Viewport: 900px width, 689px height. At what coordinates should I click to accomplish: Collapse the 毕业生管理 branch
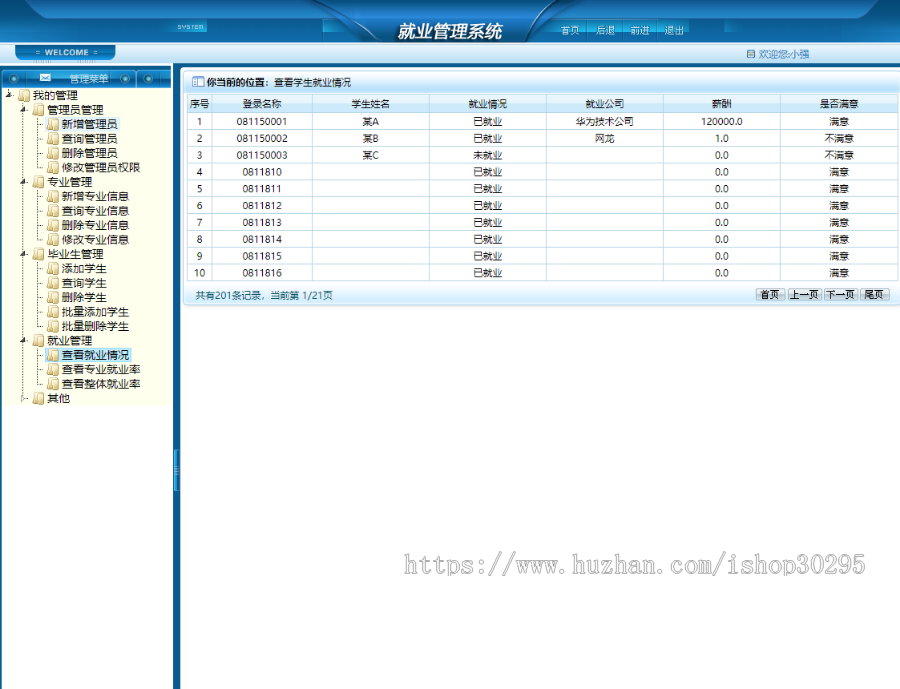point(21,253)
